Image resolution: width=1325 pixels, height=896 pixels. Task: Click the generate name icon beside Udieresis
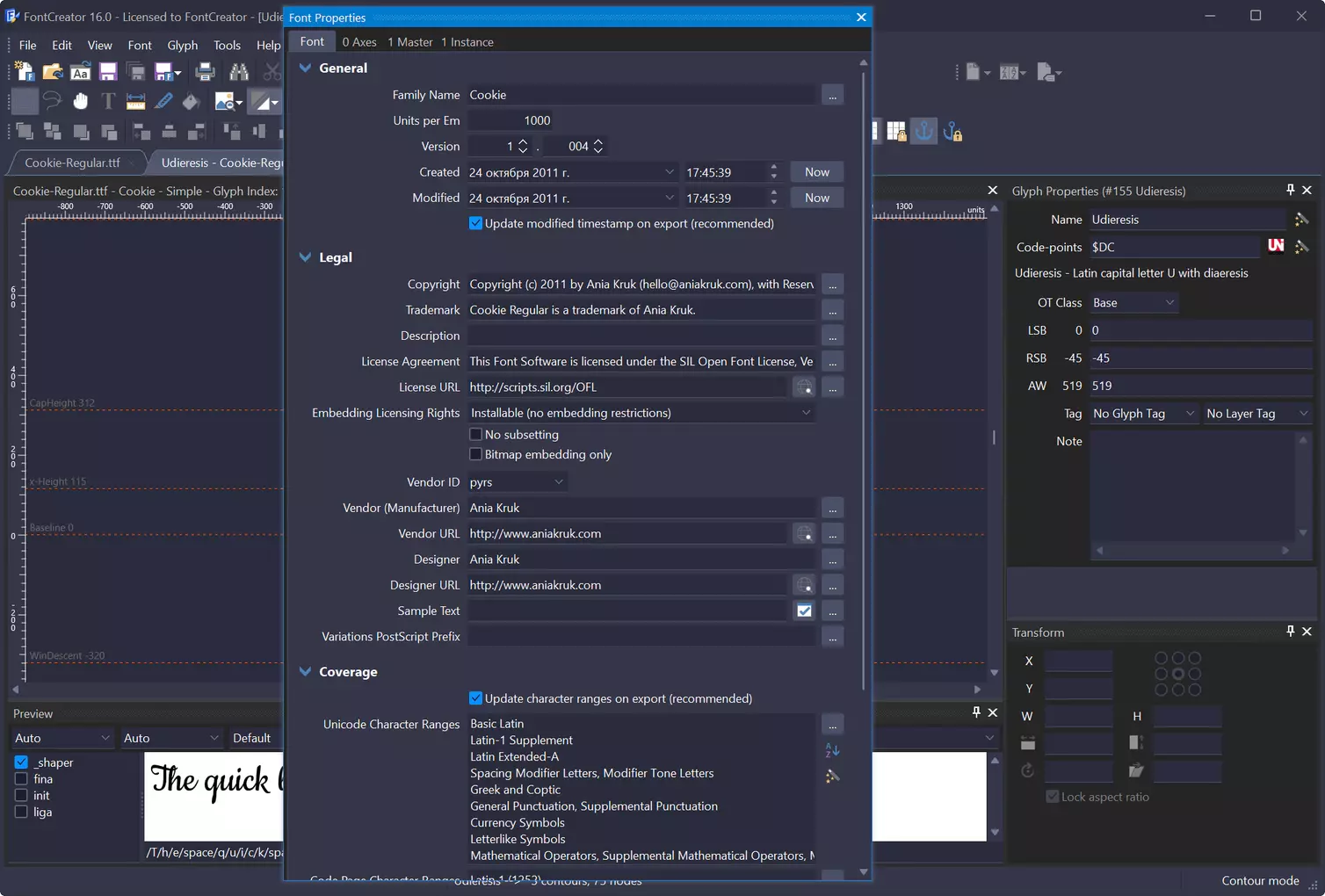(x=1301, y=219)
